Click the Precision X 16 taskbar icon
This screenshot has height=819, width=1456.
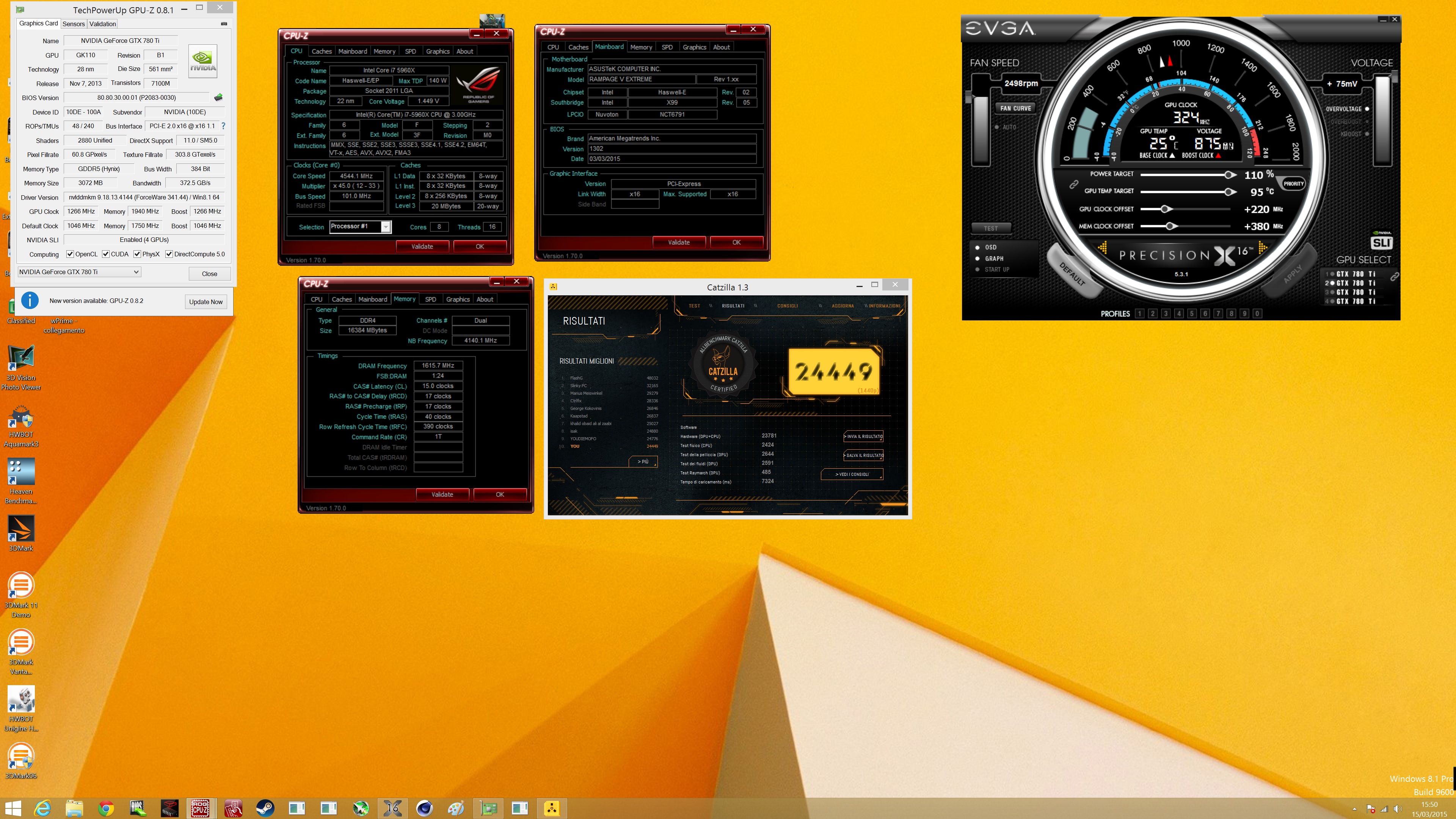(392, 808)
